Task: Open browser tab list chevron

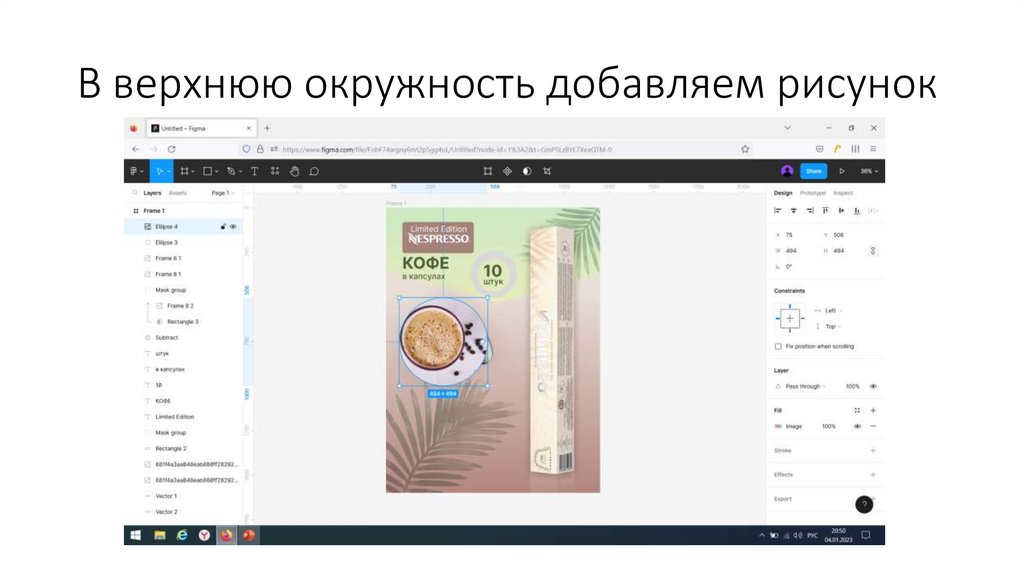Action: (788, 128)
